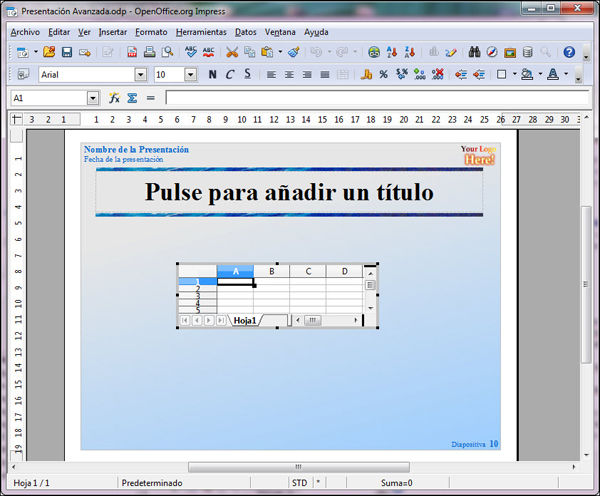Select the Hoja1 sheet tab
The image size is (600, 496).
(245, 321)
